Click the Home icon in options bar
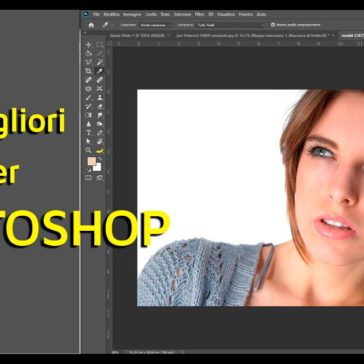This screenshot has height=364, width=364. point(91,25)
